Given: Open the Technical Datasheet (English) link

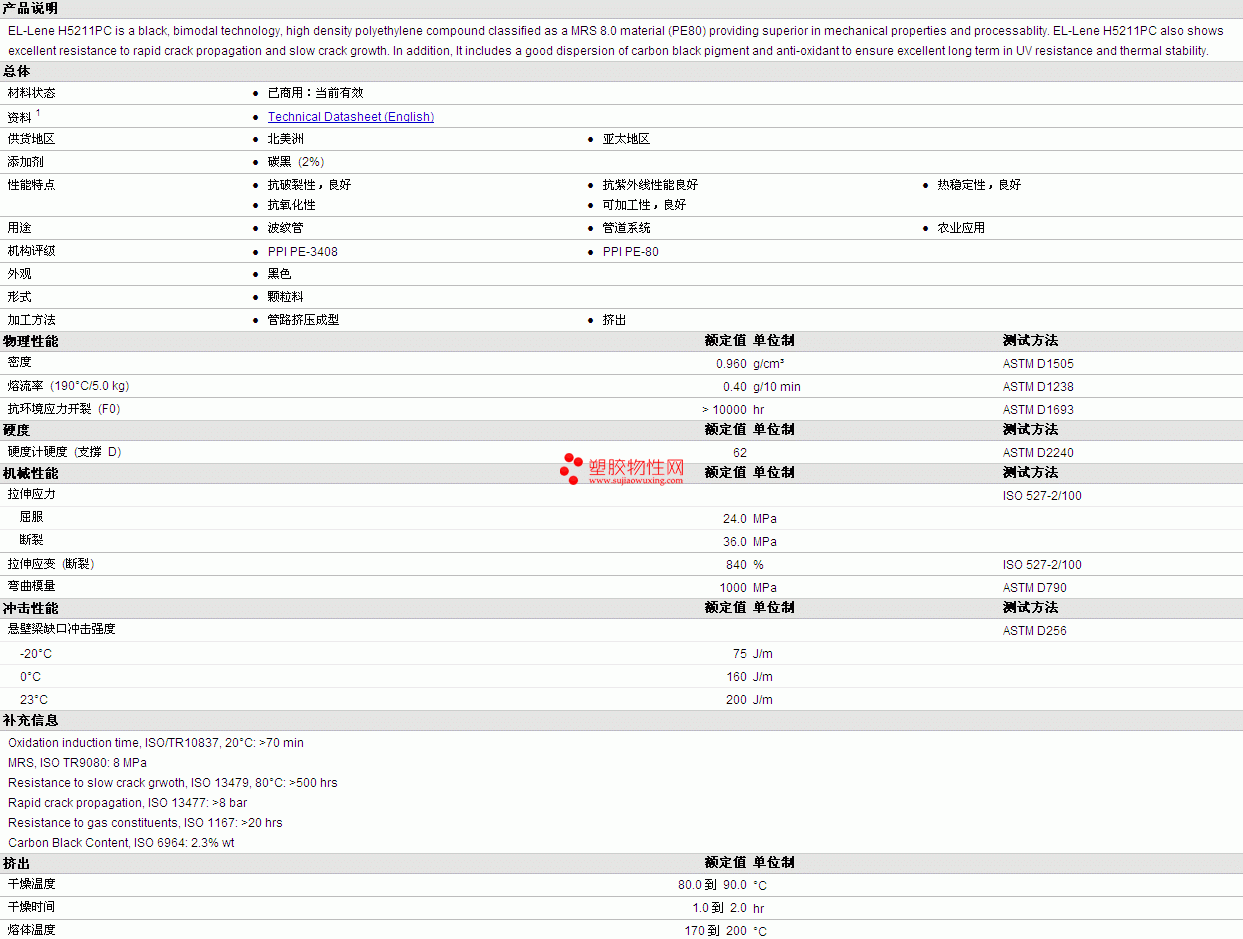Looking at the screenshot, I should [x=351, y=117].
